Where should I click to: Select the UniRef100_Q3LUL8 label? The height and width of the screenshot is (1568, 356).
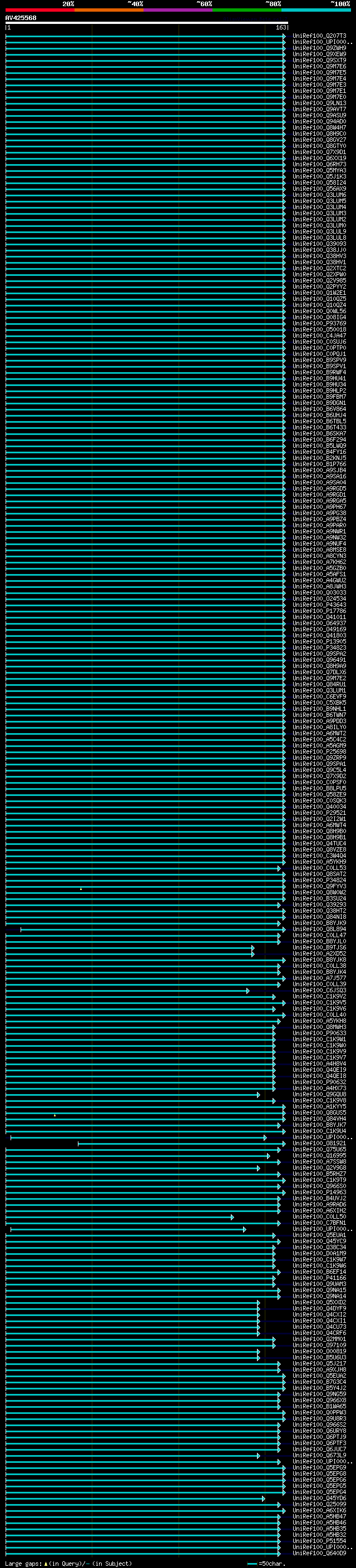(x=319, y=238)
